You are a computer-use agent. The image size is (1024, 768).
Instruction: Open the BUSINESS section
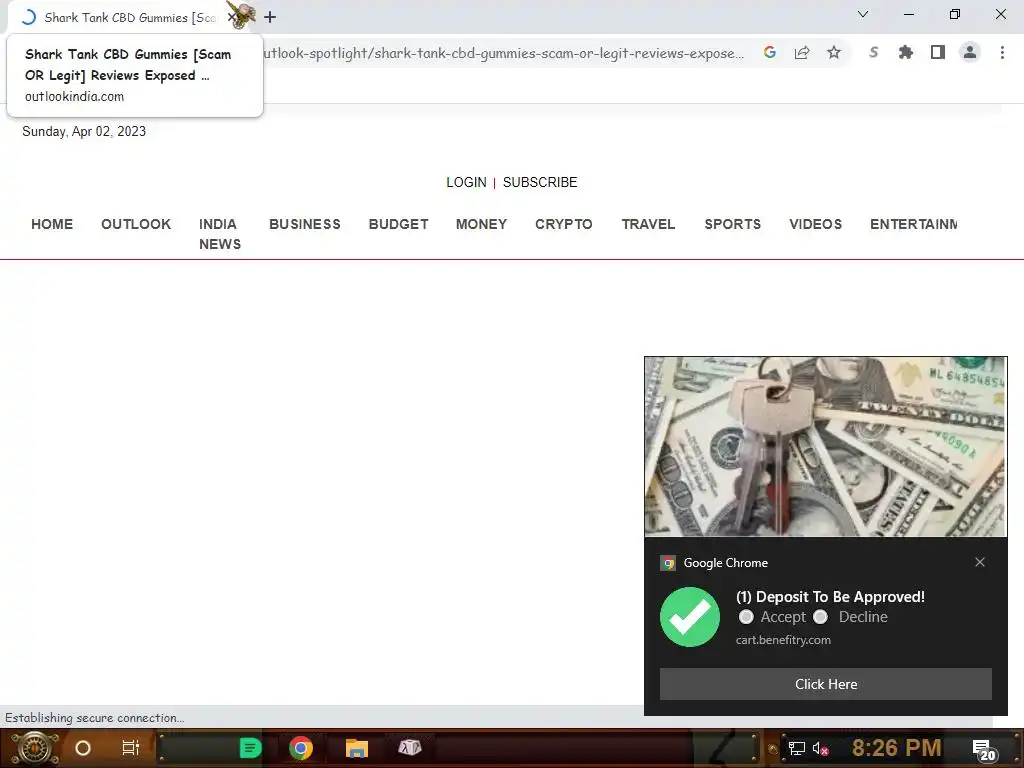[305, 224]
